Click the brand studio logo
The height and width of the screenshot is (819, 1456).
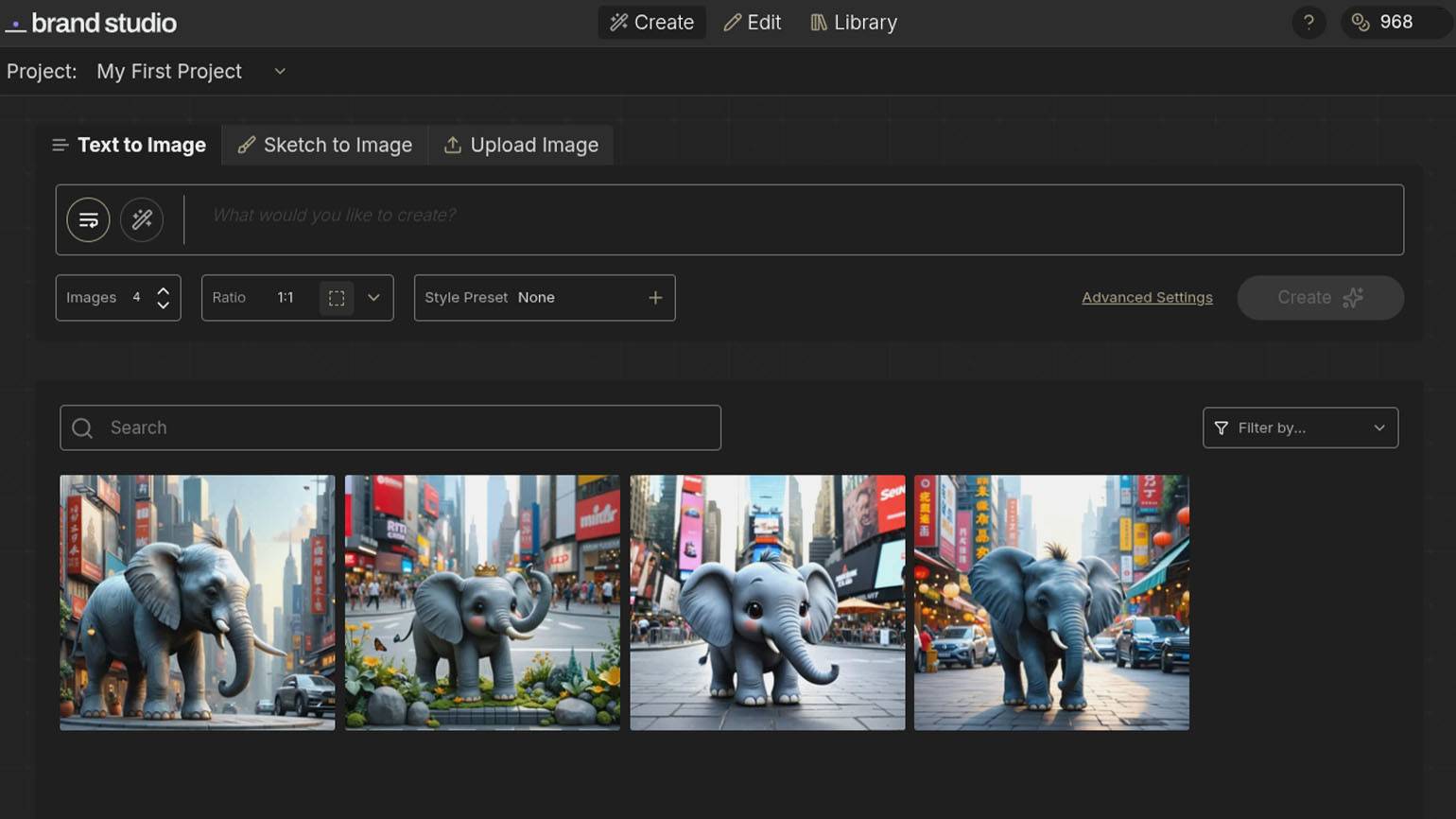[92, 23]
